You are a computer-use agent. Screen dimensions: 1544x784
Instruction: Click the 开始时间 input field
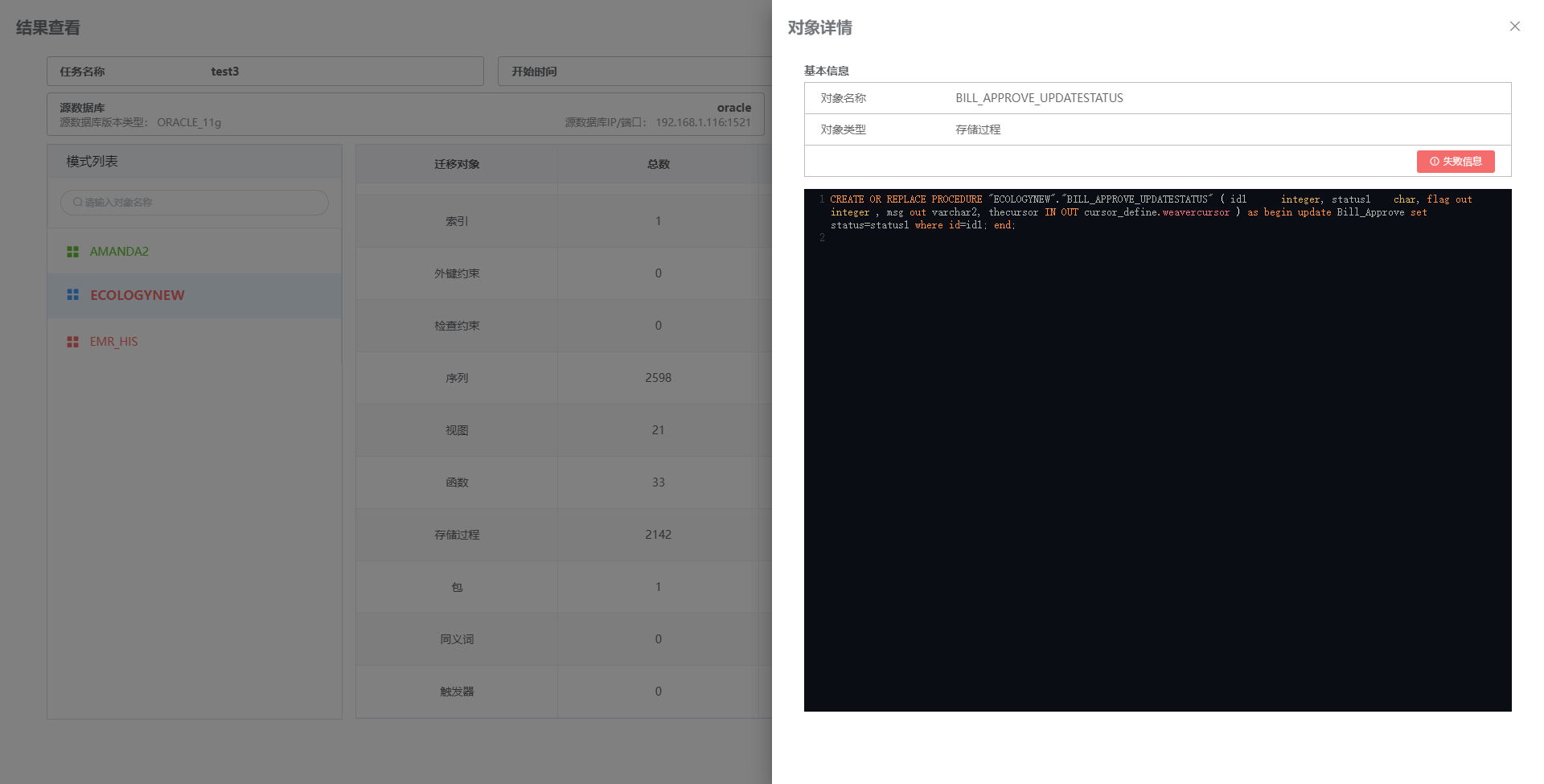[x=635, y=72]
